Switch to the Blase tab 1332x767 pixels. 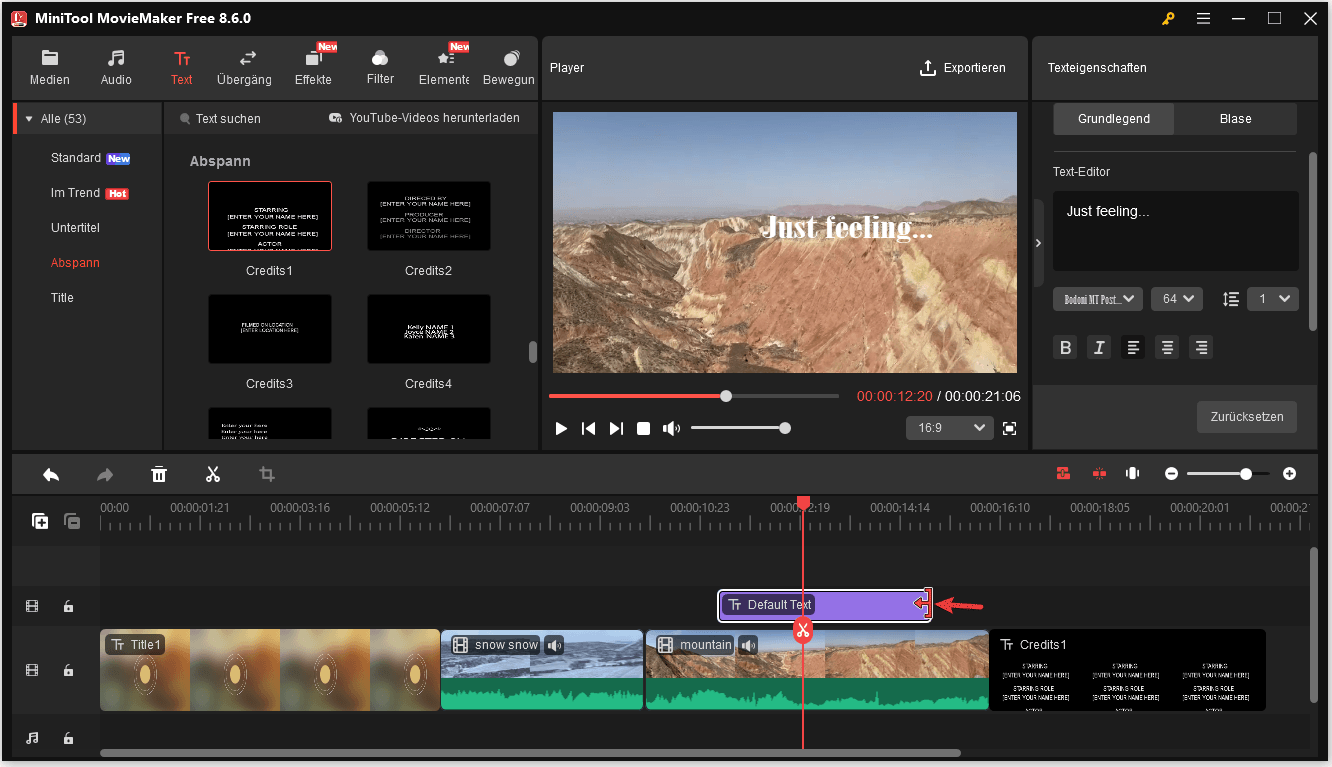click(x=1235, y=118)
